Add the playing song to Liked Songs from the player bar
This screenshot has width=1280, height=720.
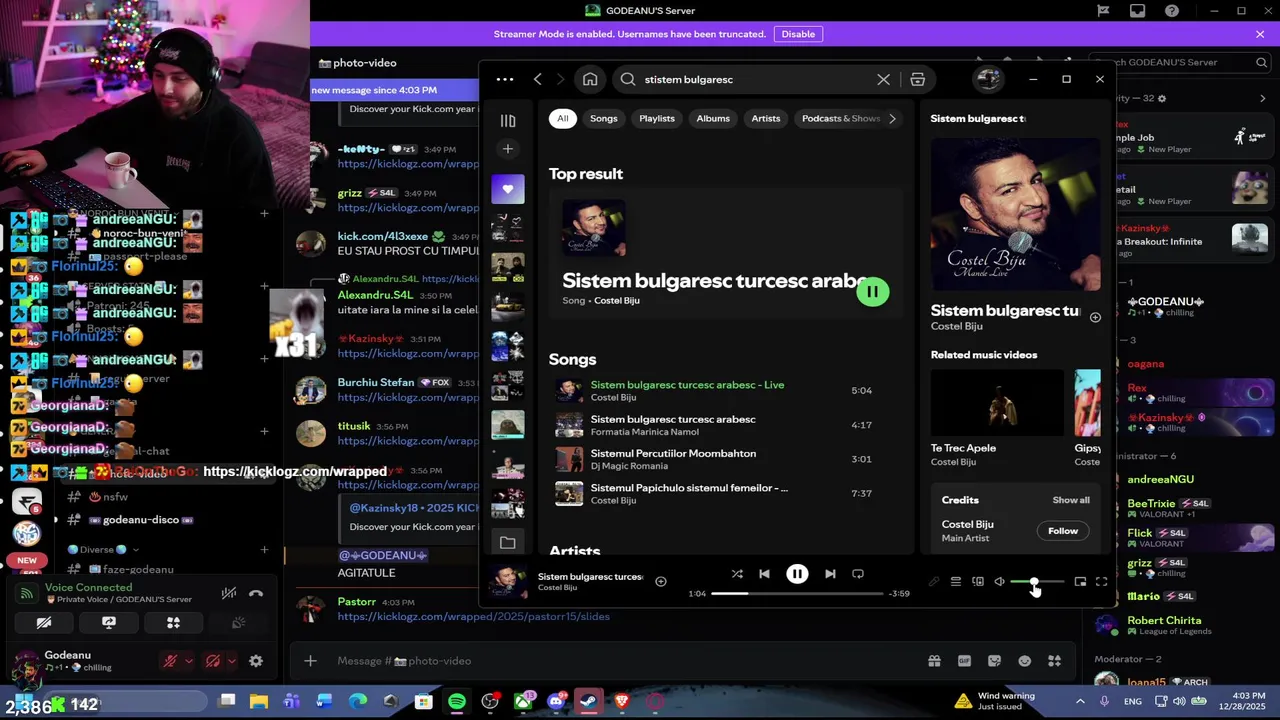pos(661,581)
